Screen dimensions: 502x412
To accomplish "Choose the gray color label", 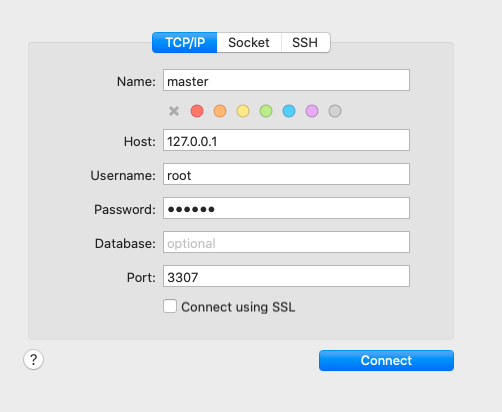I will [335, 111].
